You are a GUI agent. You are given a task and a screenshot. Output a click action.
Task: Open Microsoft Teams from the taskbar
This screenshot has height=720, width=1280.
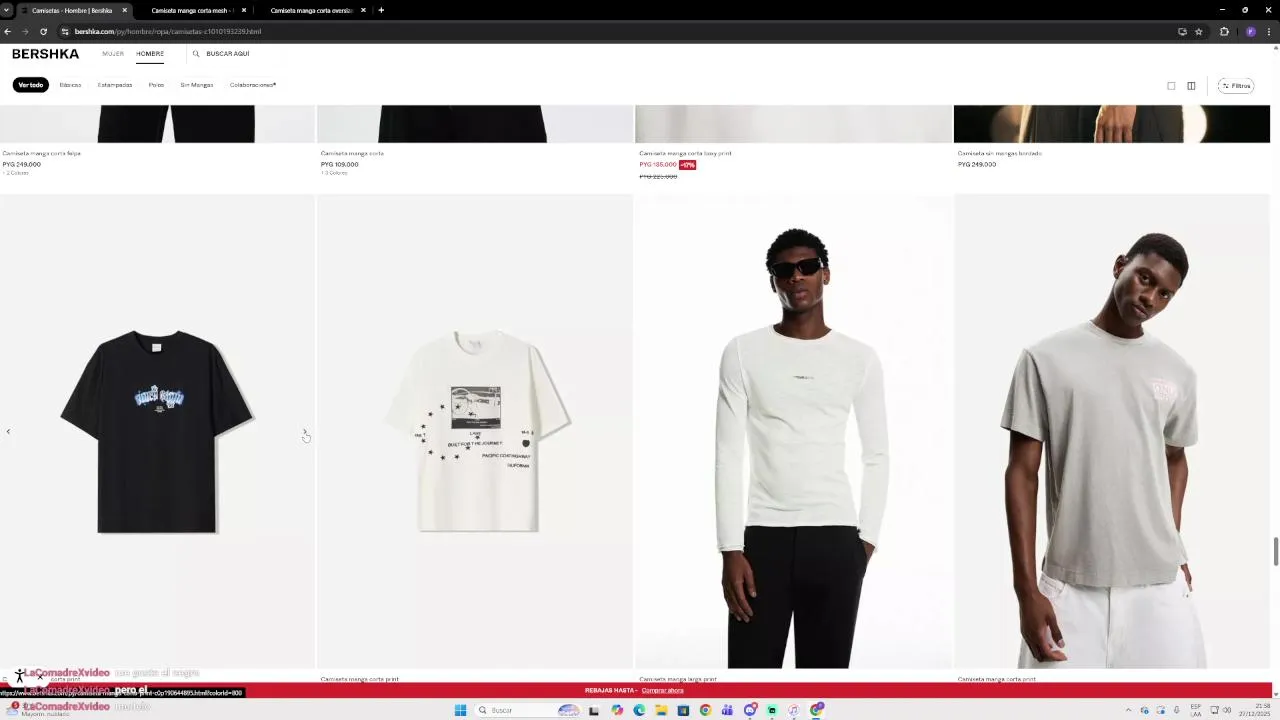coord(727,710)
